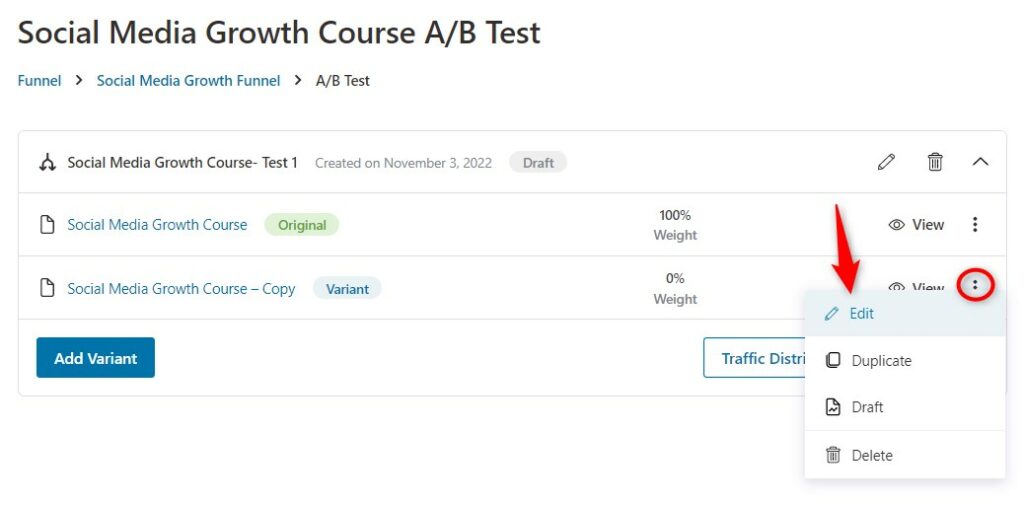Open the Social Media Growth Course – Copy link

pos(181,289)
